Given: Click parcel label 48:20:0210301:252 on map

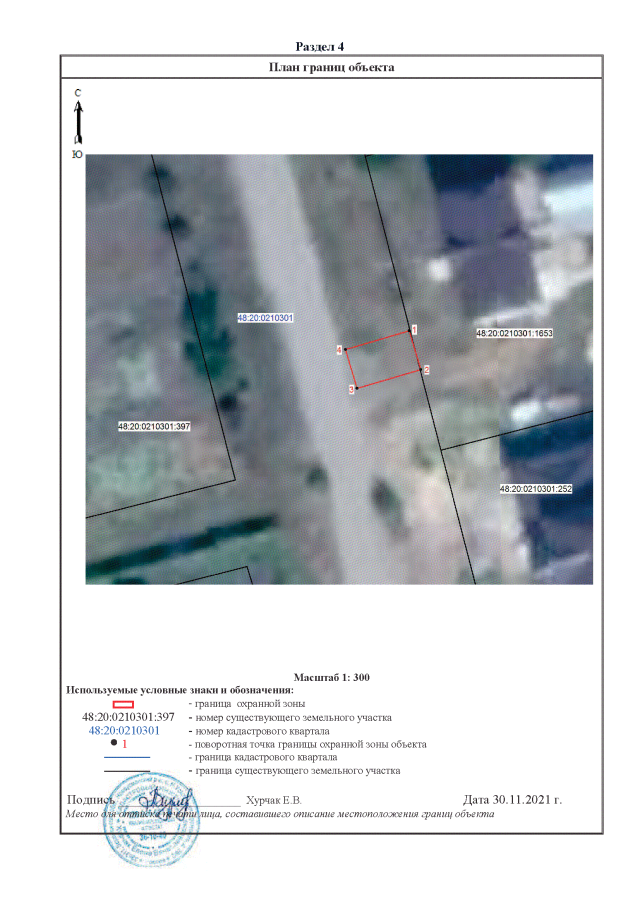Looking at the screenshot, I should click(535, 489).
